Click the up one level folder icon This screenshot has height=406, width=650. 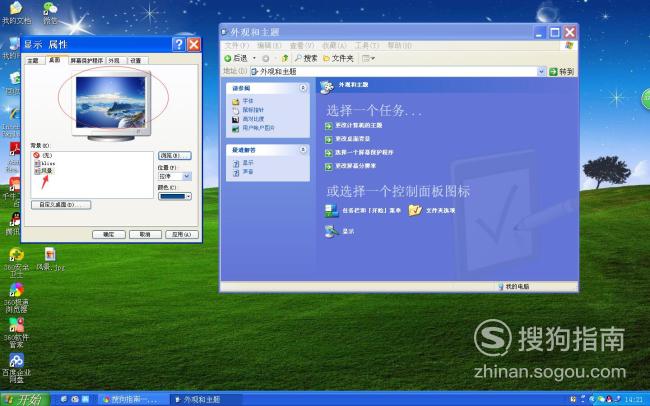[285, 58]
